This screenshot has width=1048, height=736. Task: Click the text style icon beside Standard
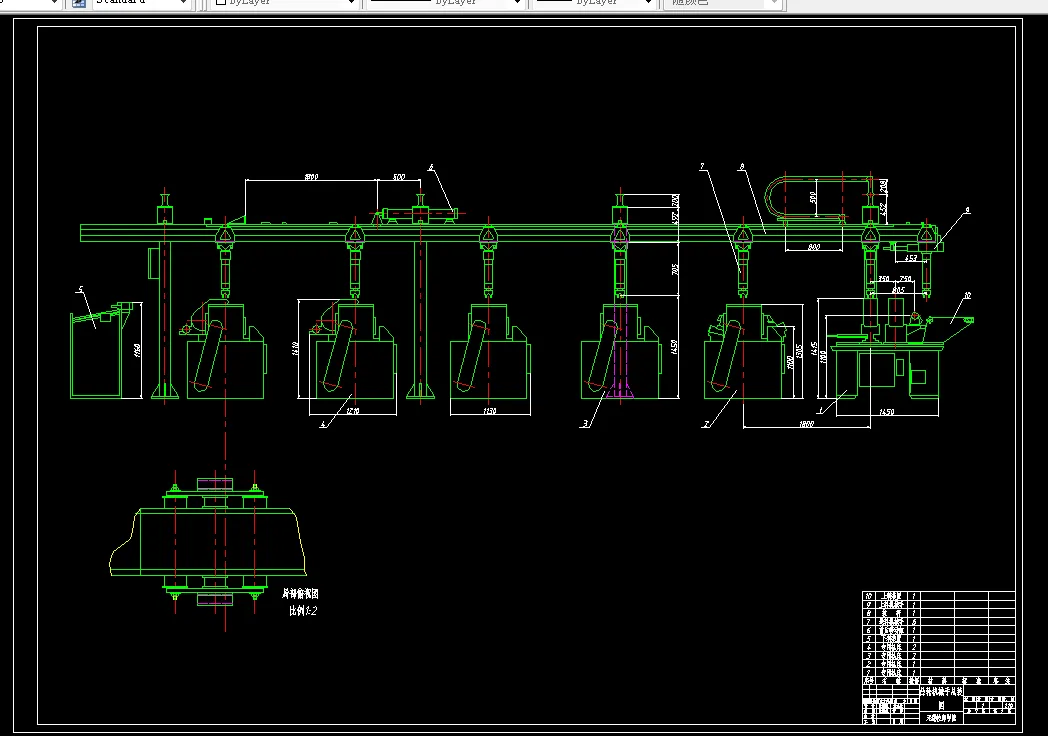pyautogui.click(x=79, y=3)
